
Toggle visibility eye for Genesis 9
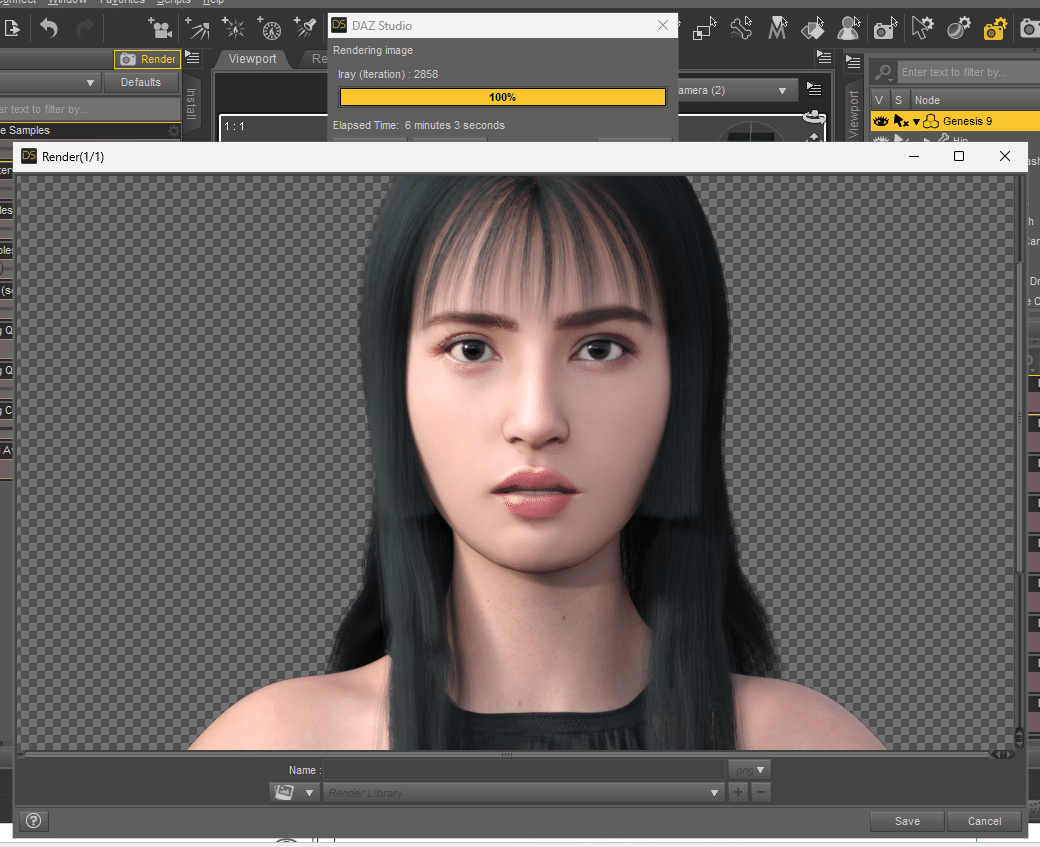tap(881, 121)
